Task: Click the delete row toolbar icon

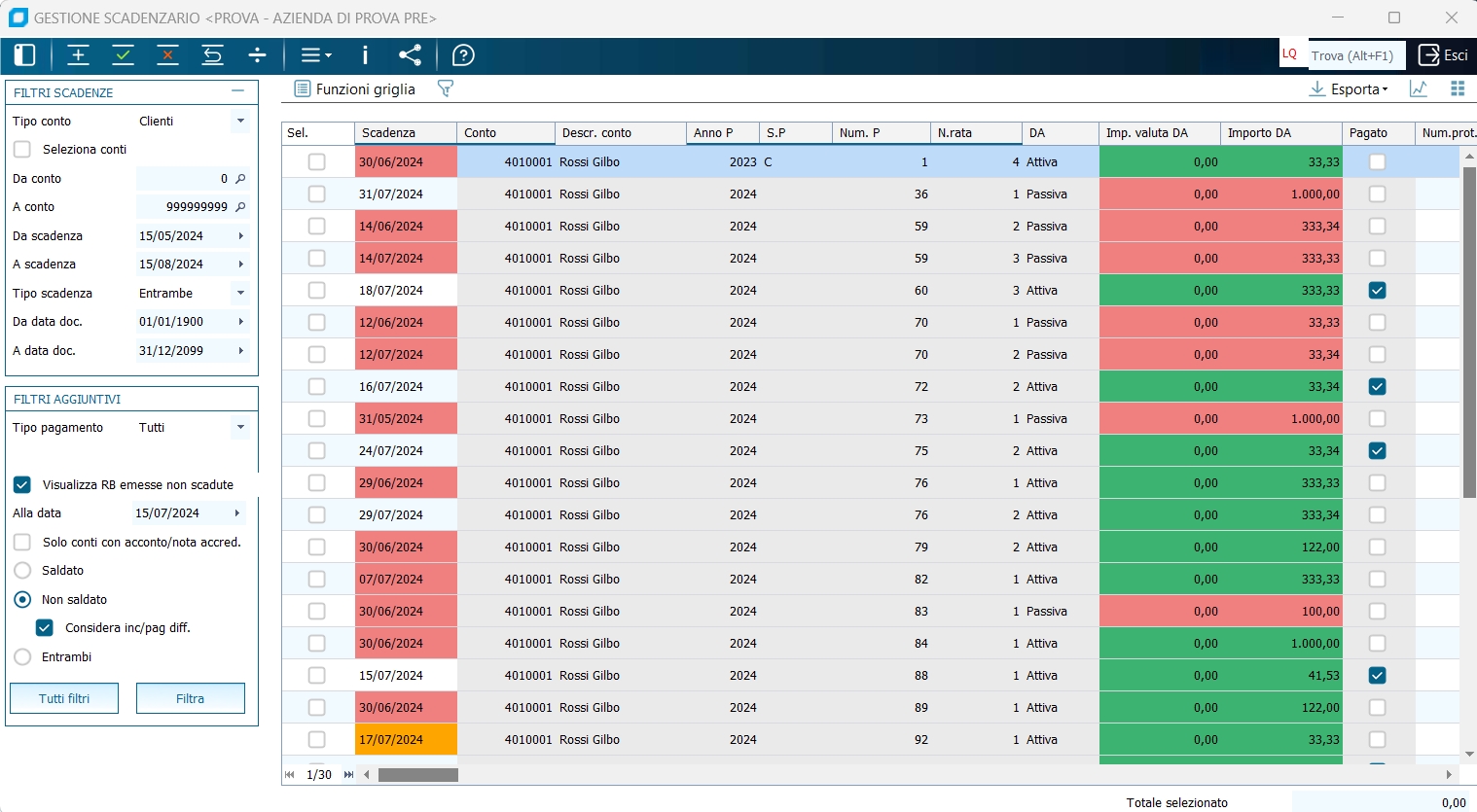Action: (x=168, y=55)
